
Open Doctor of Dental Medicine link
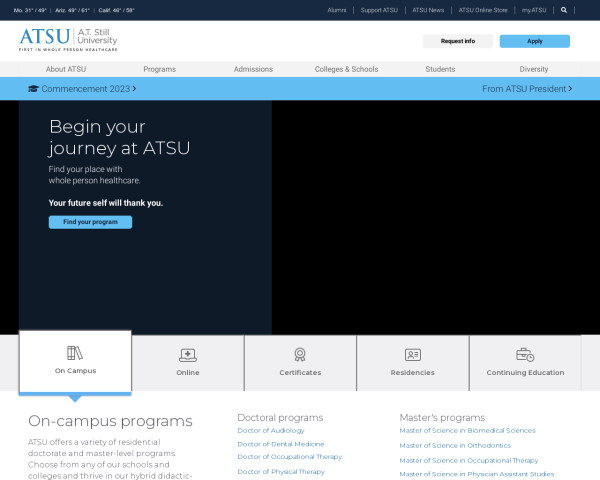(280, 444)
